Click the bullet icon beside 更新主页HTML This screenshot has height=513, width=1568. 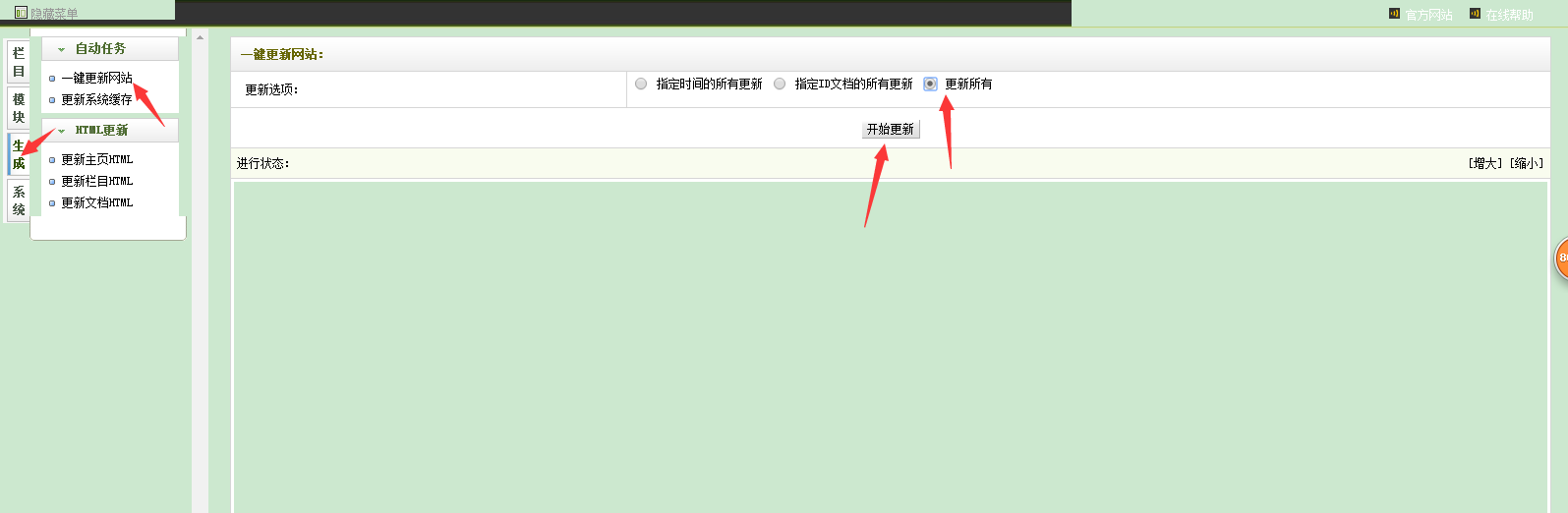(52, 160)
